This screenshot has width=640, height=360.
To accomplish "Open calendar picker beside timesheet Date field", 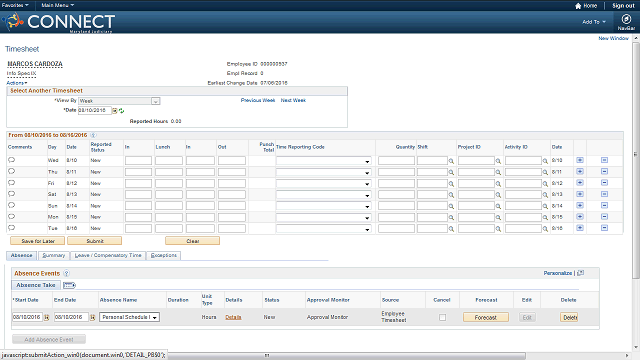I will tap(115, 111).
